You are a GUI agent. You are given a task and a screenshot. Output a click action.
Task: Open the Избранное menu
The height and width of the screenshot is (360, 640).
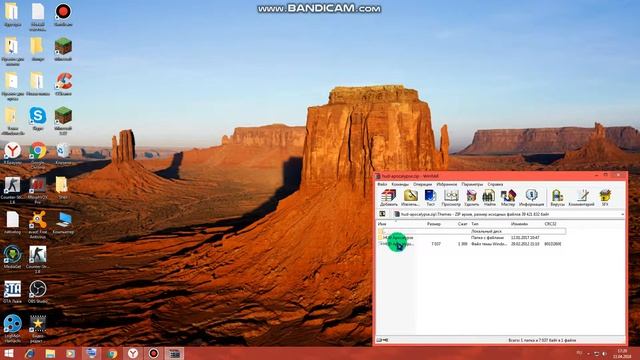(447, 184)
